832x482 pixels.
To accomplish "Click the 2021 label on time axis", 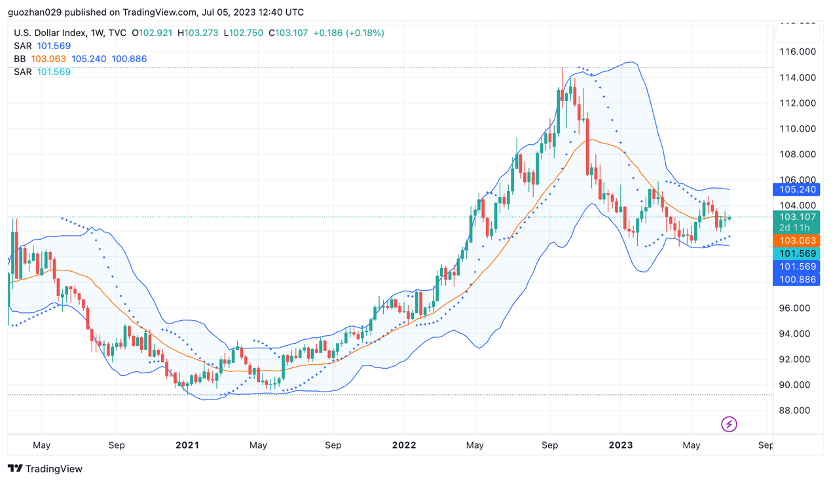I will click(x=187, y=445).
